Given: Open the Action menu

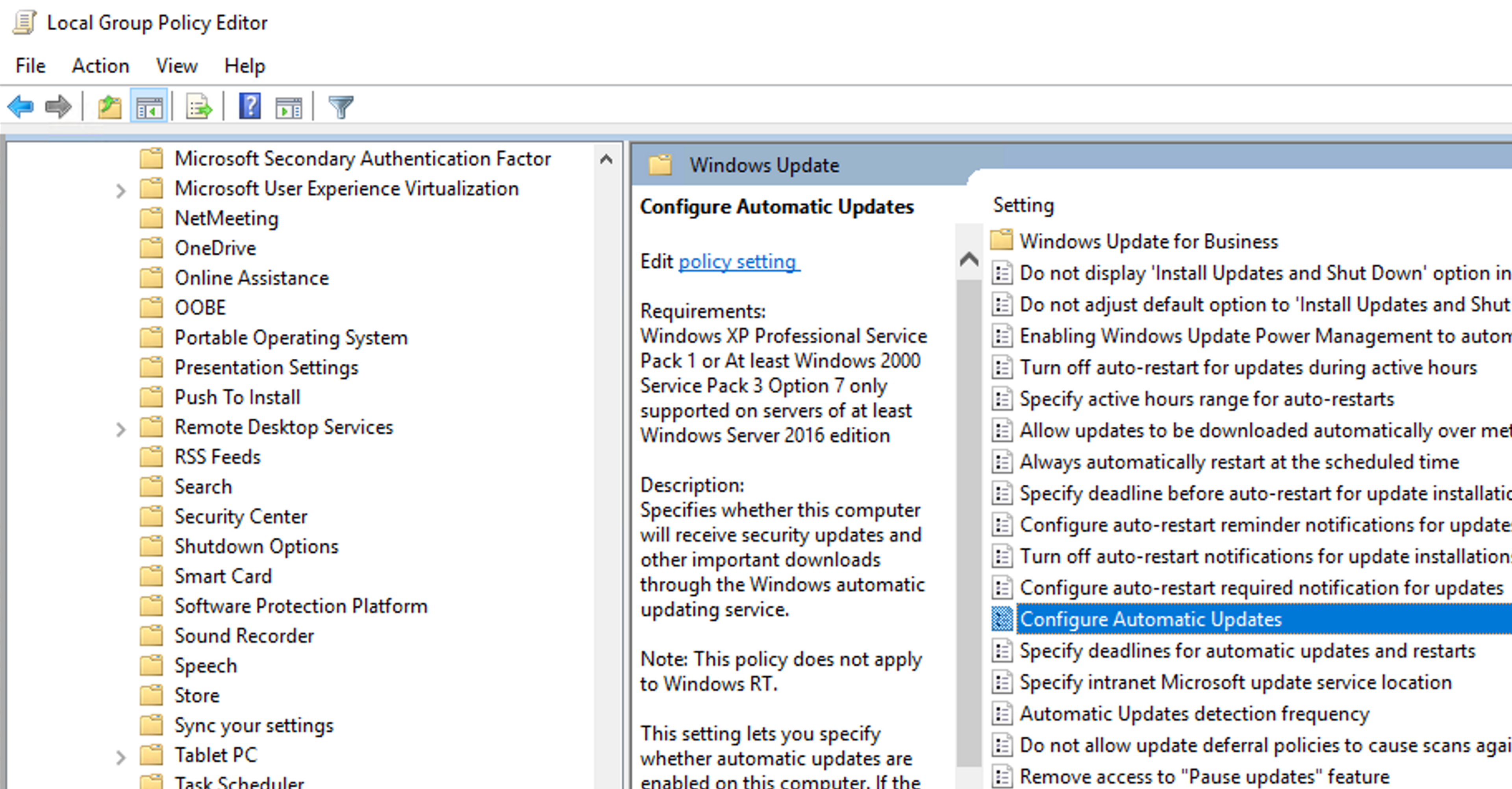Looking at the screenshot, I should pos(100,66).
